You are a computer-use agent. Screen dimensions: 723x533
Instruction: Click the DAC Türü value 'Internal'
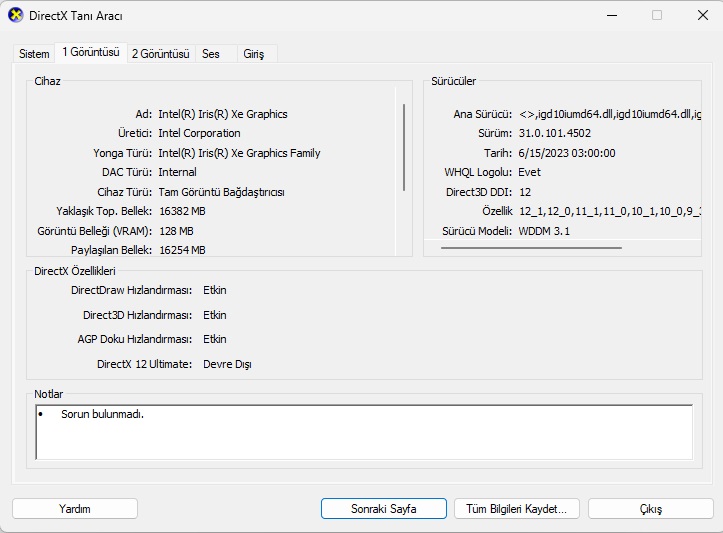click(178, 172)
